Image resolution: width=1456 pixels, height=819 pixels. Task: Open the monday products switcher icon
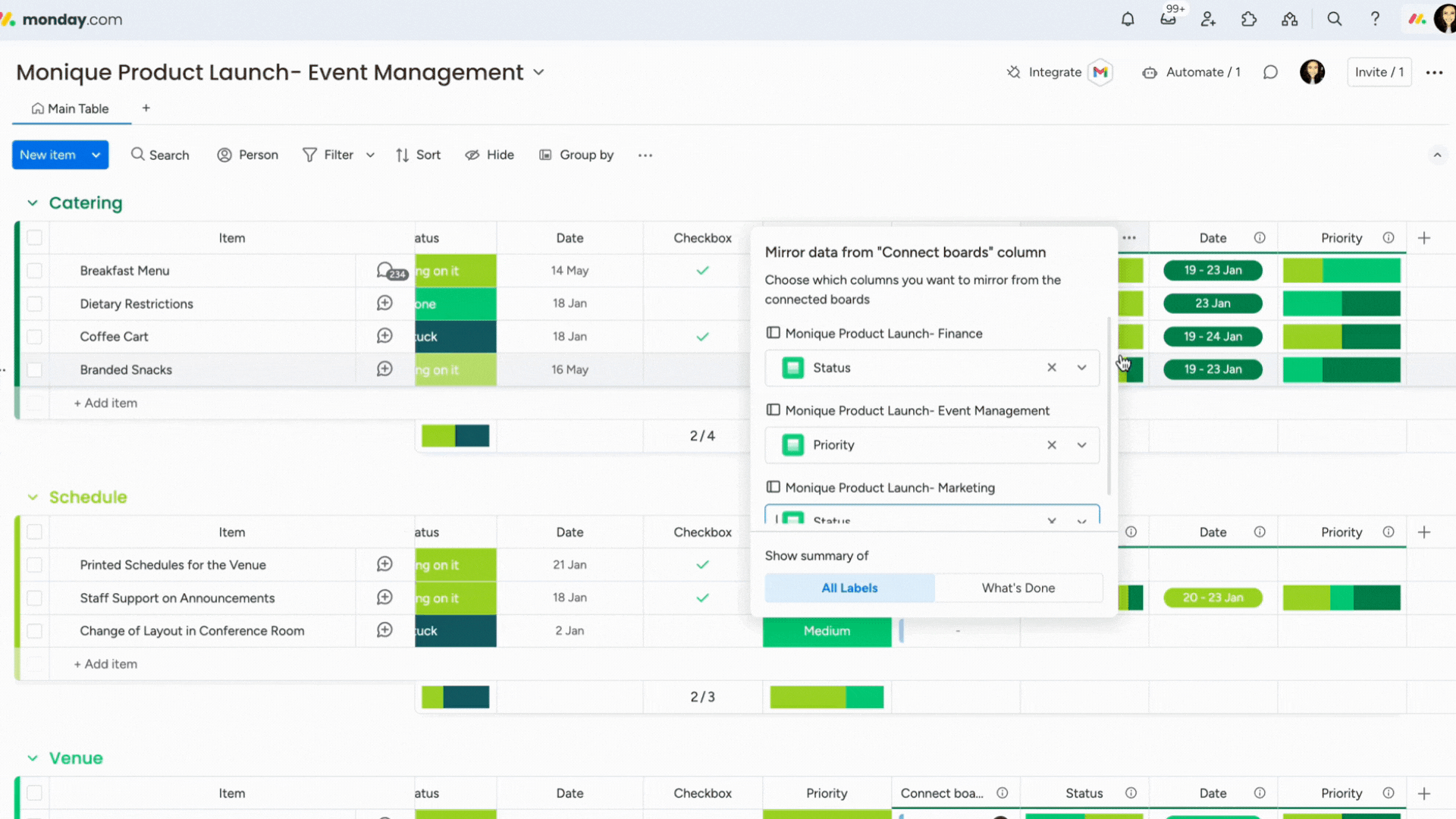tap(1417, 20)
